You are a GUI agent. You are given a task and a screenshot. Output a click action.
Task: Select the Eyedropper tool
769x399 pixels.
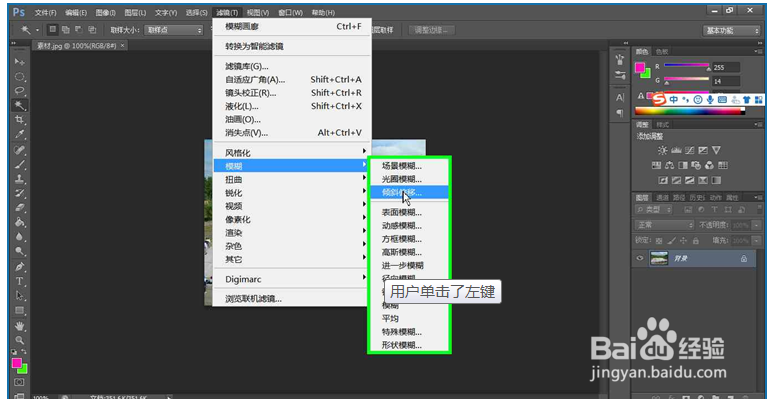pos(20,134)
